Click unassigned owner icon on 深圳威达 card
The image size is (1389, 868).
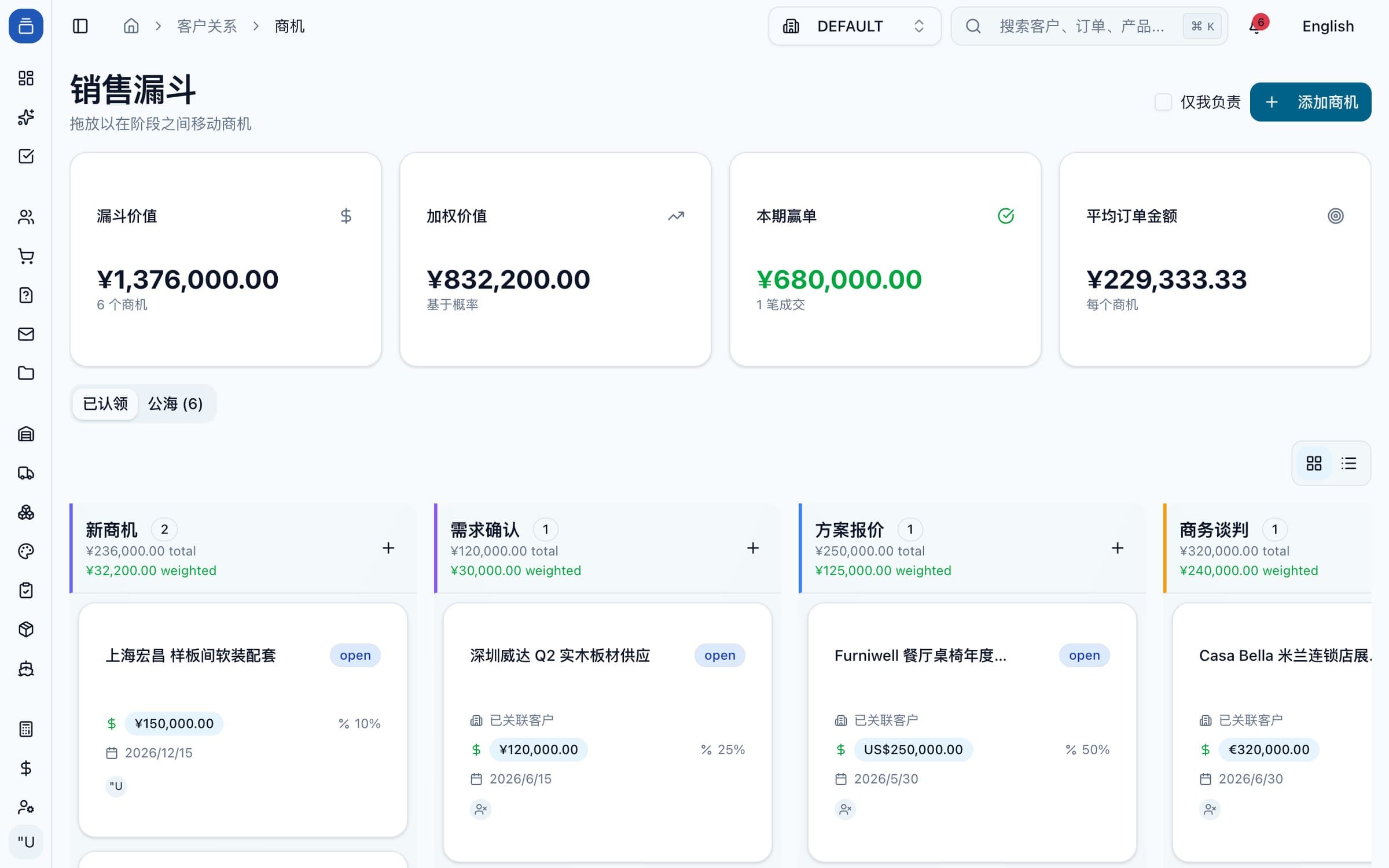pyautogui.click(x=480, y=808)
